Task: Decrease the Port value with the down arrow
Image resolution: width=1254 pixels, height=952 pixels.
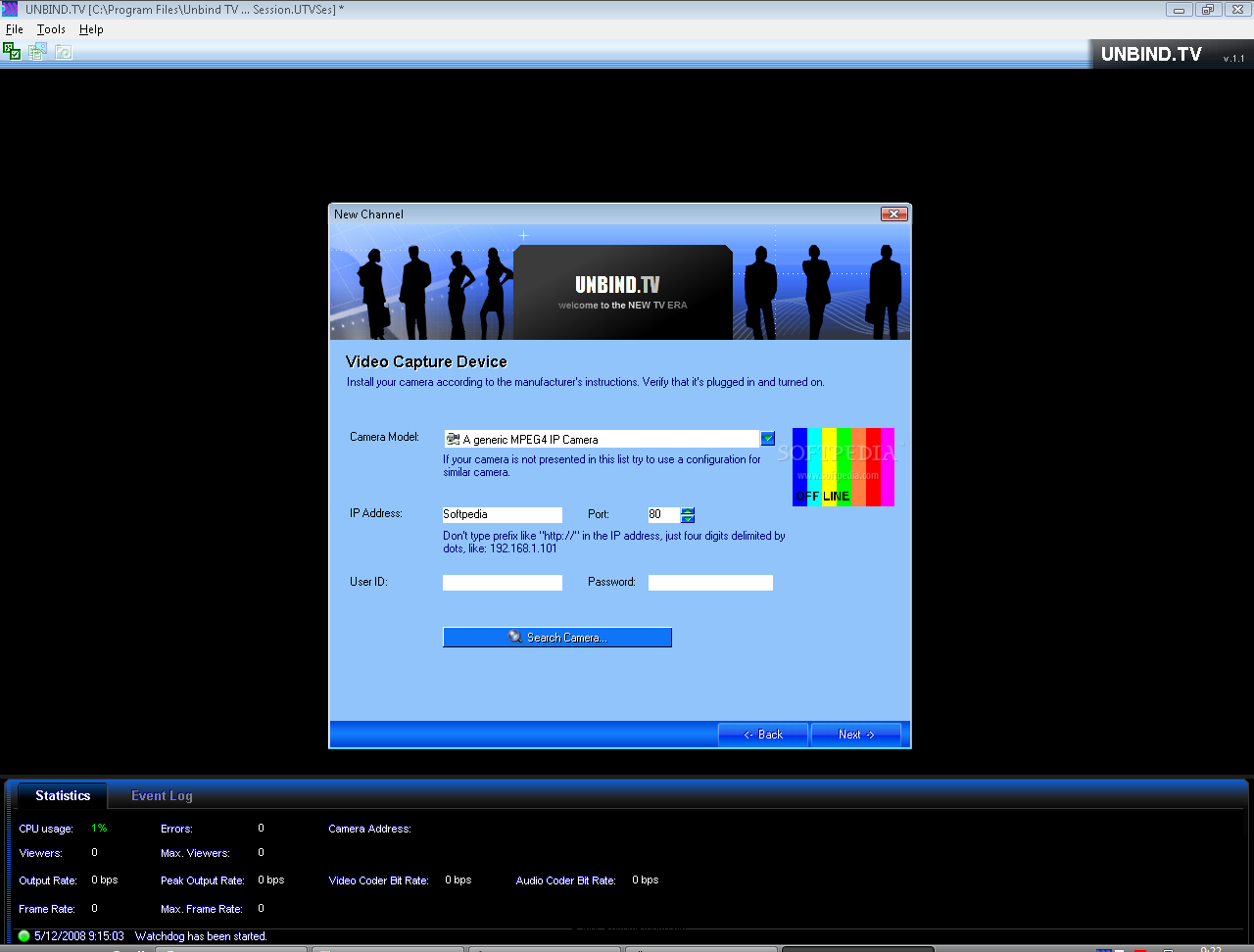Action: (x=688, y=518)
